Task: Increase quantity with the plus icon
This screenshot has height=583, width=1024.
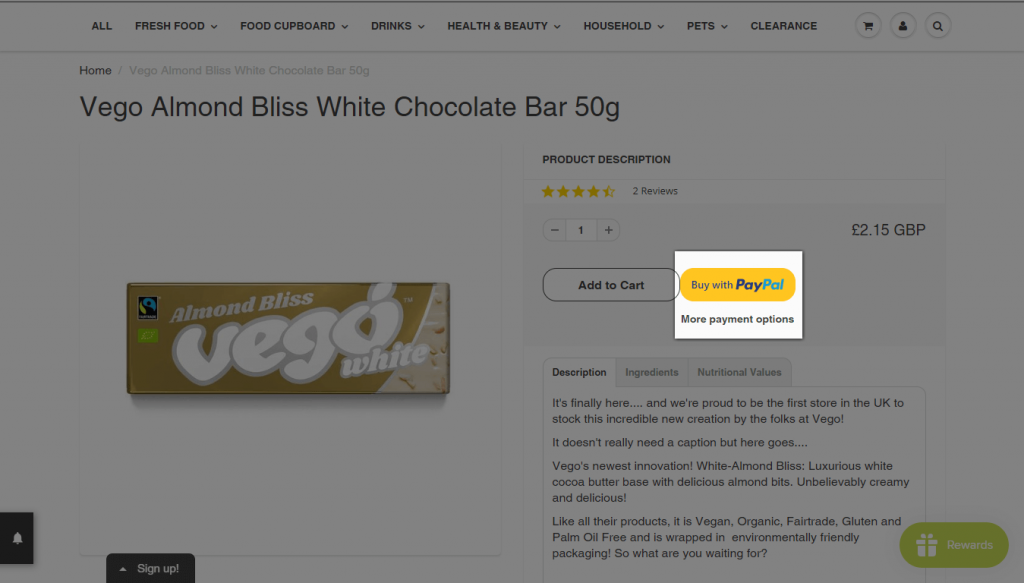Action: 608,231
